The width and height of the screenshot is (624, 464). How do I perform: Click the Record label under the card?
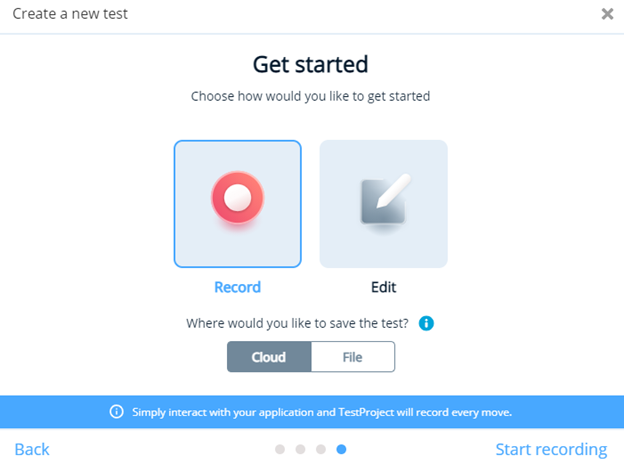[x=237, y=287]
